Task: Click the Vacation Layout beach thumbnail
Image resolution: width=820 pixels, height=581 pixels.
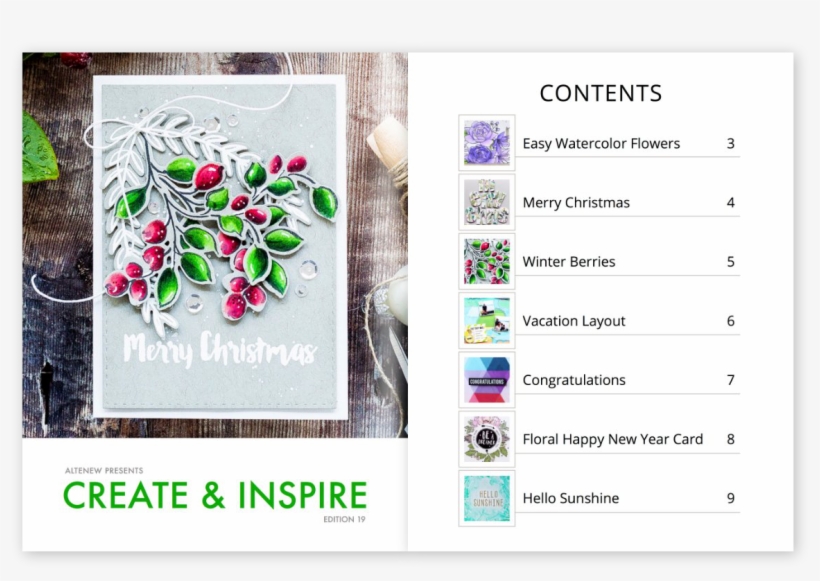Action: pyautogui.click(x=486, y=320)
